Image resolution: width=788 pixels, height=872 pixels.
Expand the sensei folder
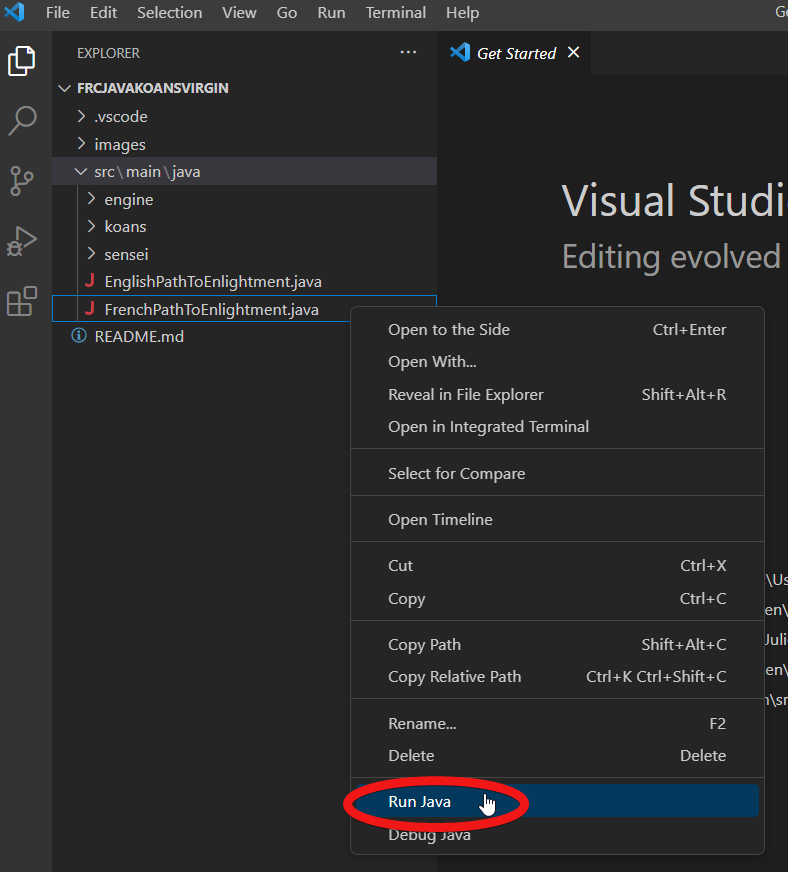coord(91,254)
